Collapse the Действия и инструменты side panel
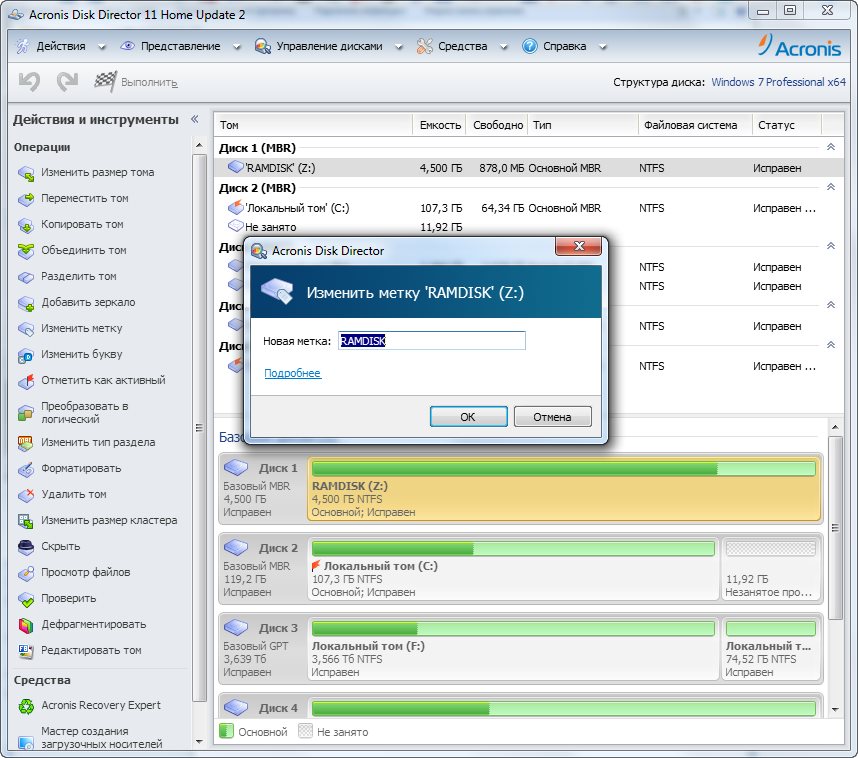The width and height of the screenshot is (858, 758). 196,120
